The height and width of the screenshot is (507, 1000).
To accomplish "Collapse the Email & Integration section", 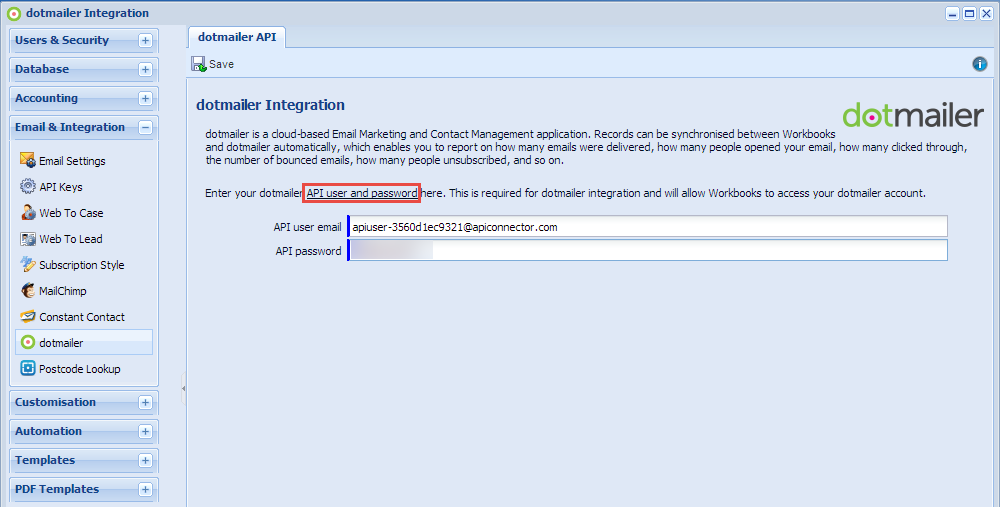I will [x=145, y=128].
